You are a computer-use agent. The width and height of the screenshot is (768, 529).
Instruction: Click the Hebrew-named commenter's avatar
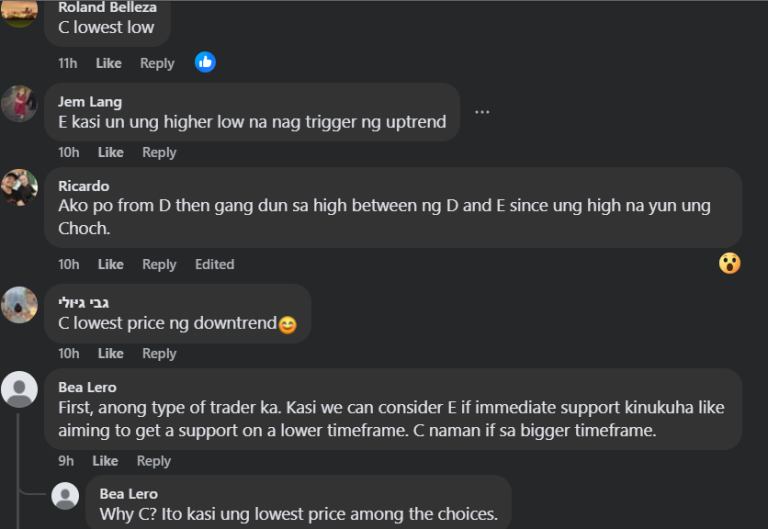coord(20,304)
